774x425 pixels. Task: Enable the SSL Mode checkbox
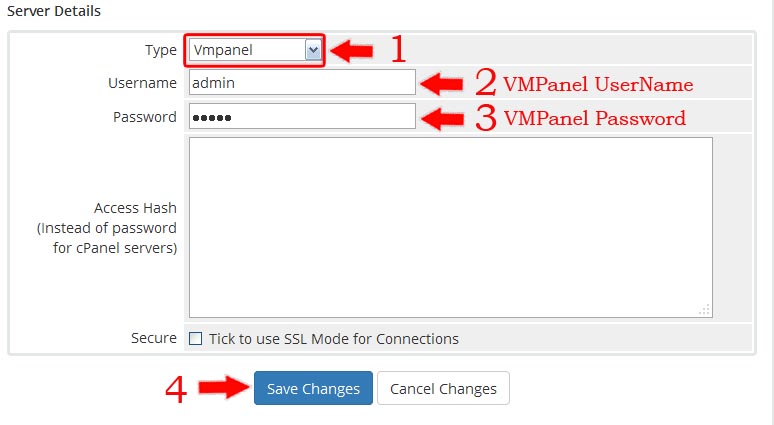tap(195, 339)
